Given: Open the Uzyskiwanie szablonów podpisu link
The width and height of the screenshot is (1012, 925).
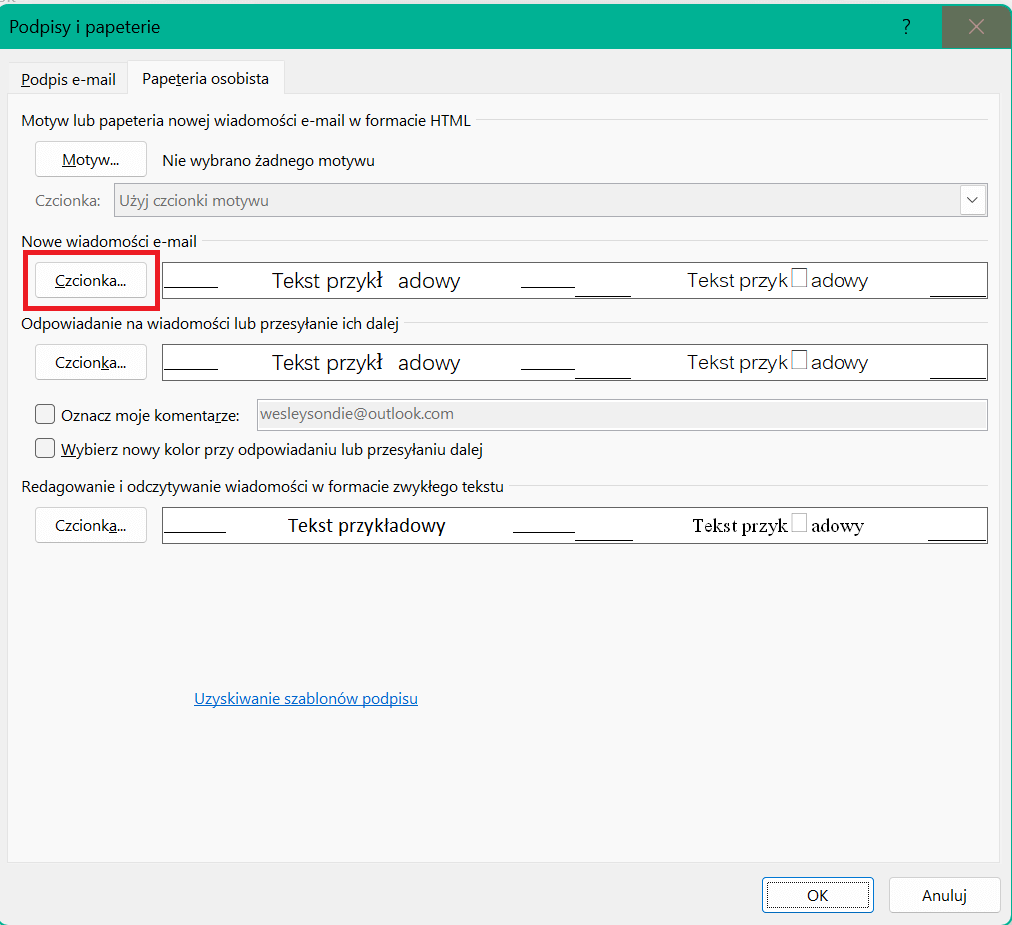Looking at the screenshot, I should pyautogui.click(x=306, y=699).
